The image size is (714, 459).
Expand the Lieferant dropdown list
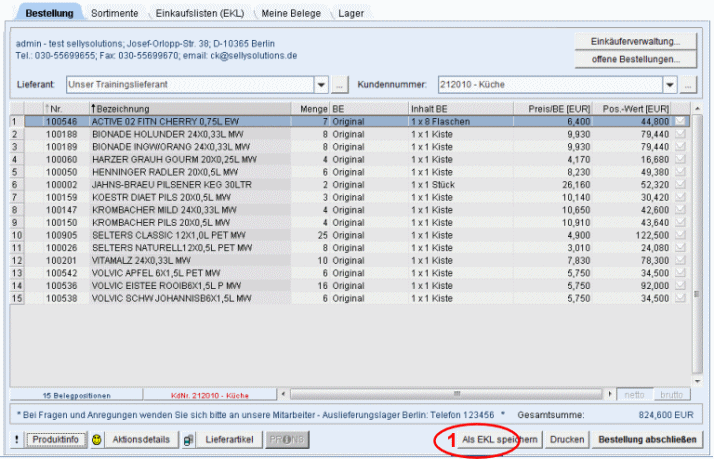(x=321, y=85)
